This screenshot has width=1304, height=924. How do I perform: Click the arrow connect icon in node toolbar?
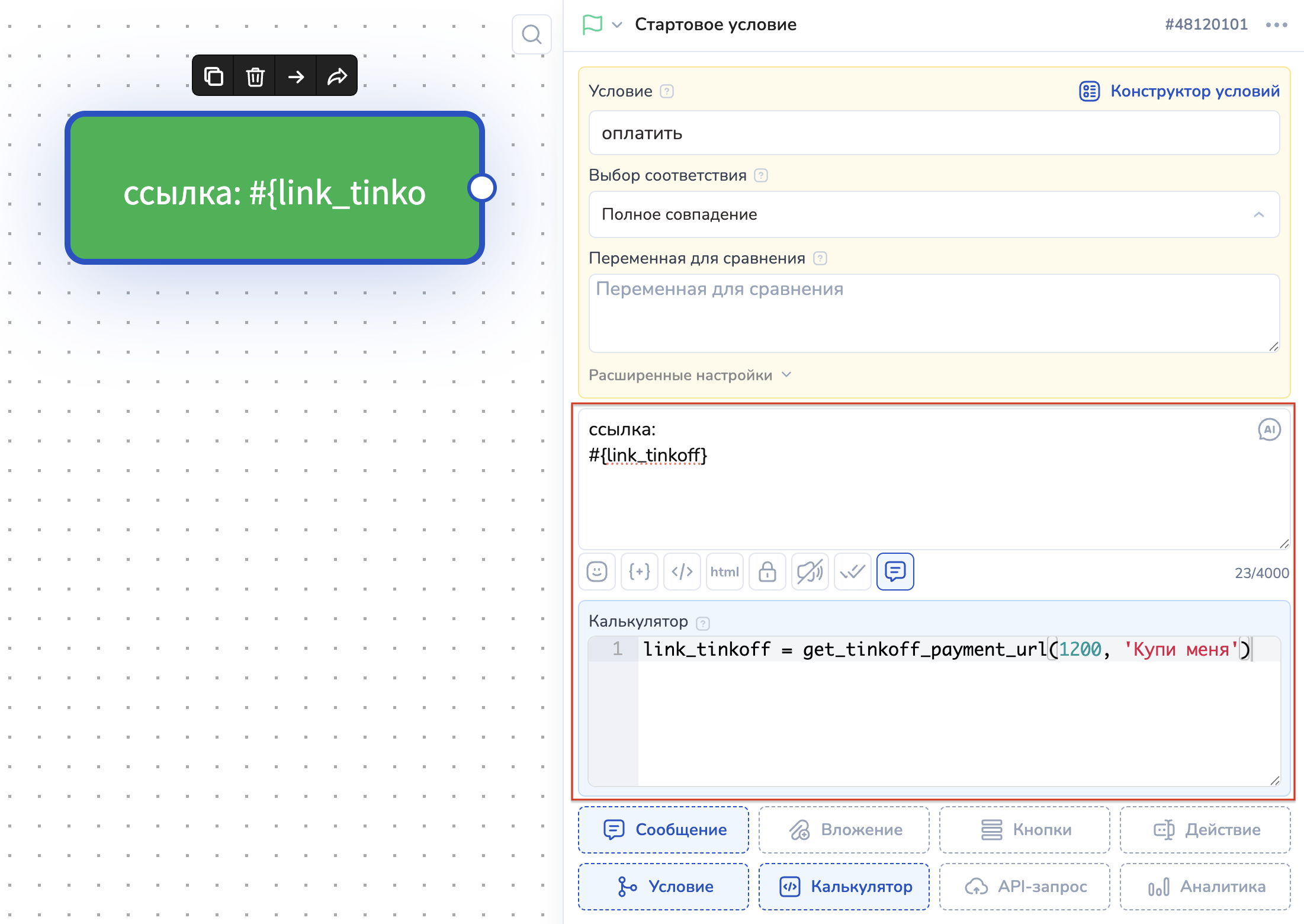(296, 76)
